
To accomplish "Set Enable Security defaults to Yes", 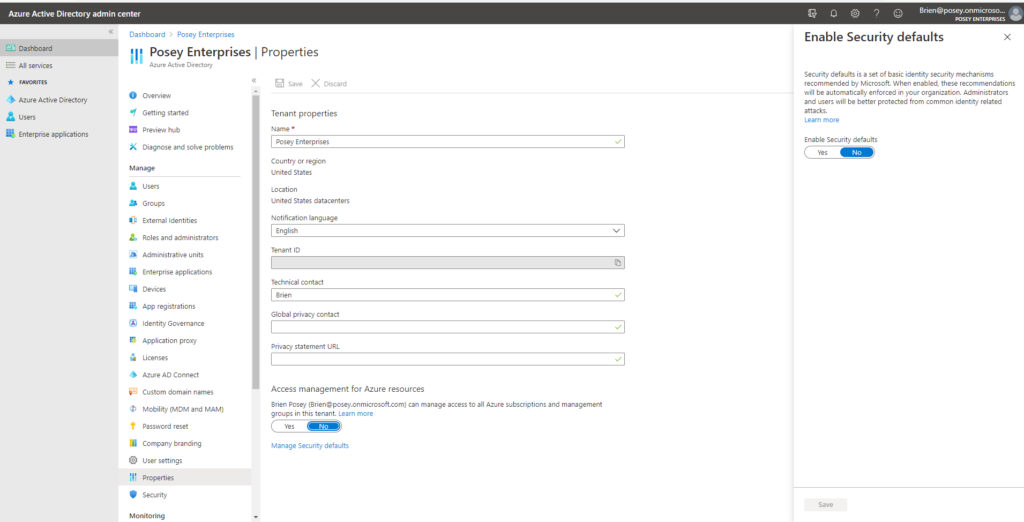I will [822, 152].
